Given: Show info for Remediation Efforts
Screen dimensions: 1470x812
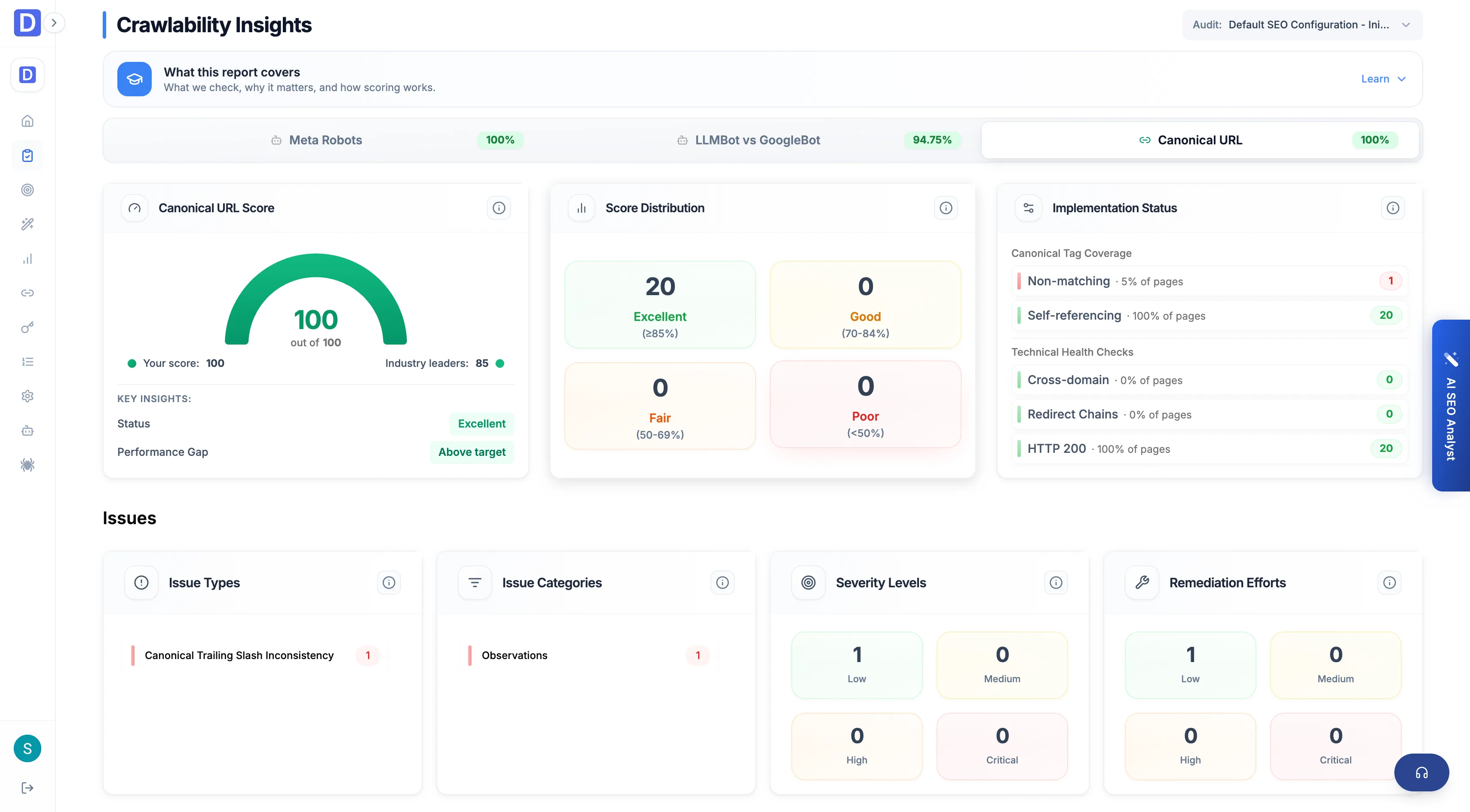Looking at the screenshot, I should (x=1389, y=582).
